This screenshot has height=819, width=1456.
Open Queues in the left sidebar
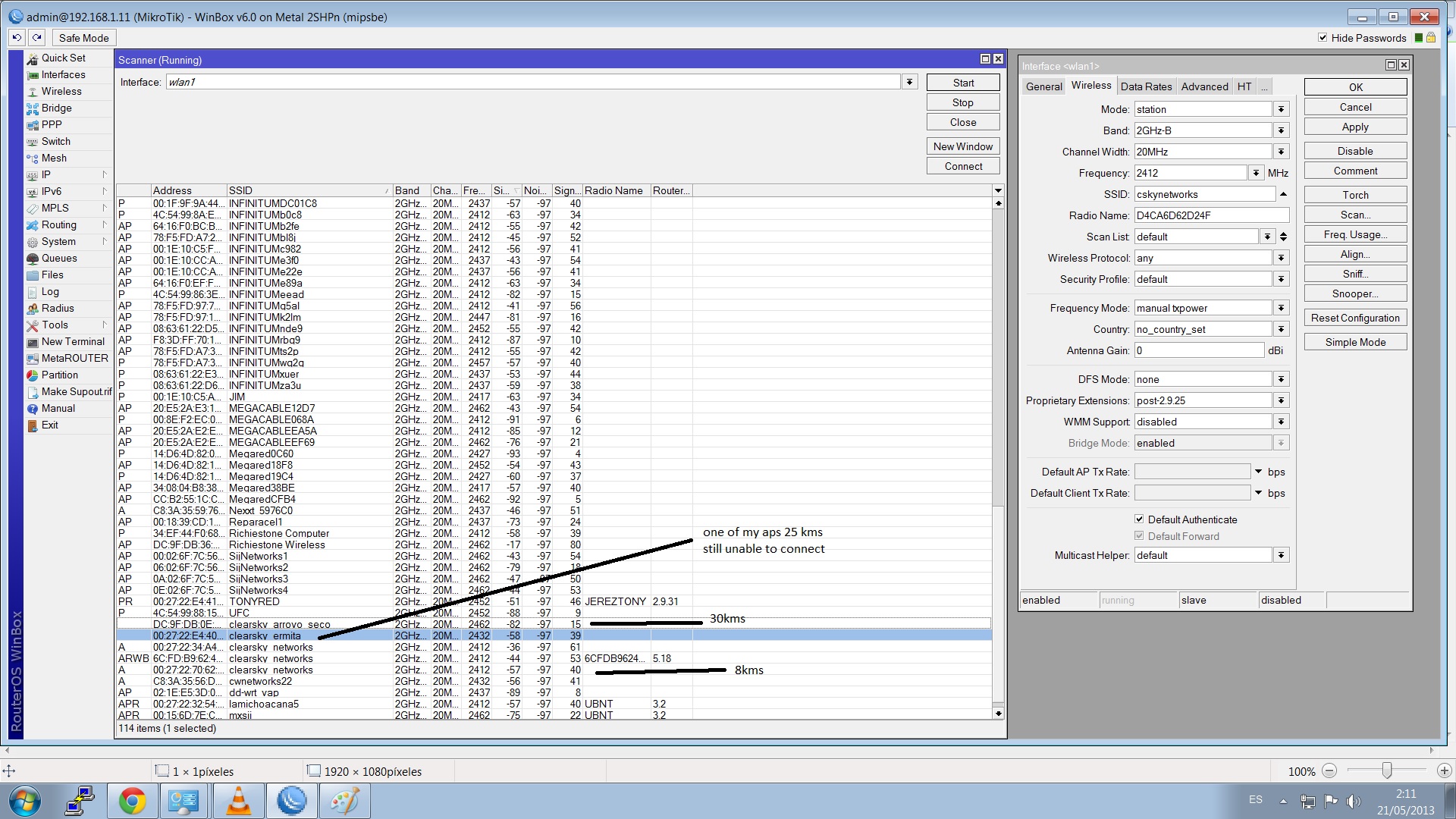pos(58,258)
